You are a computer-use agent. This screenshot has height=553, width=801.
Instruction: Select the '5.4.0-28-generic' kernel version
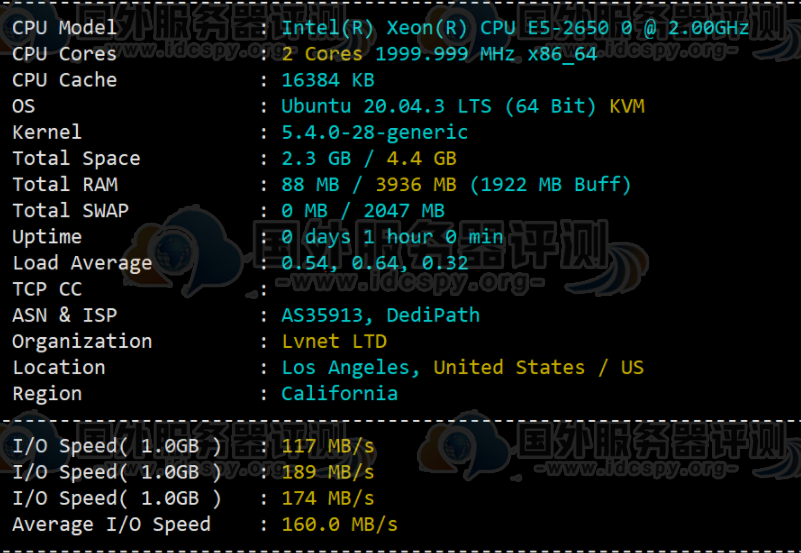[374, 132]
